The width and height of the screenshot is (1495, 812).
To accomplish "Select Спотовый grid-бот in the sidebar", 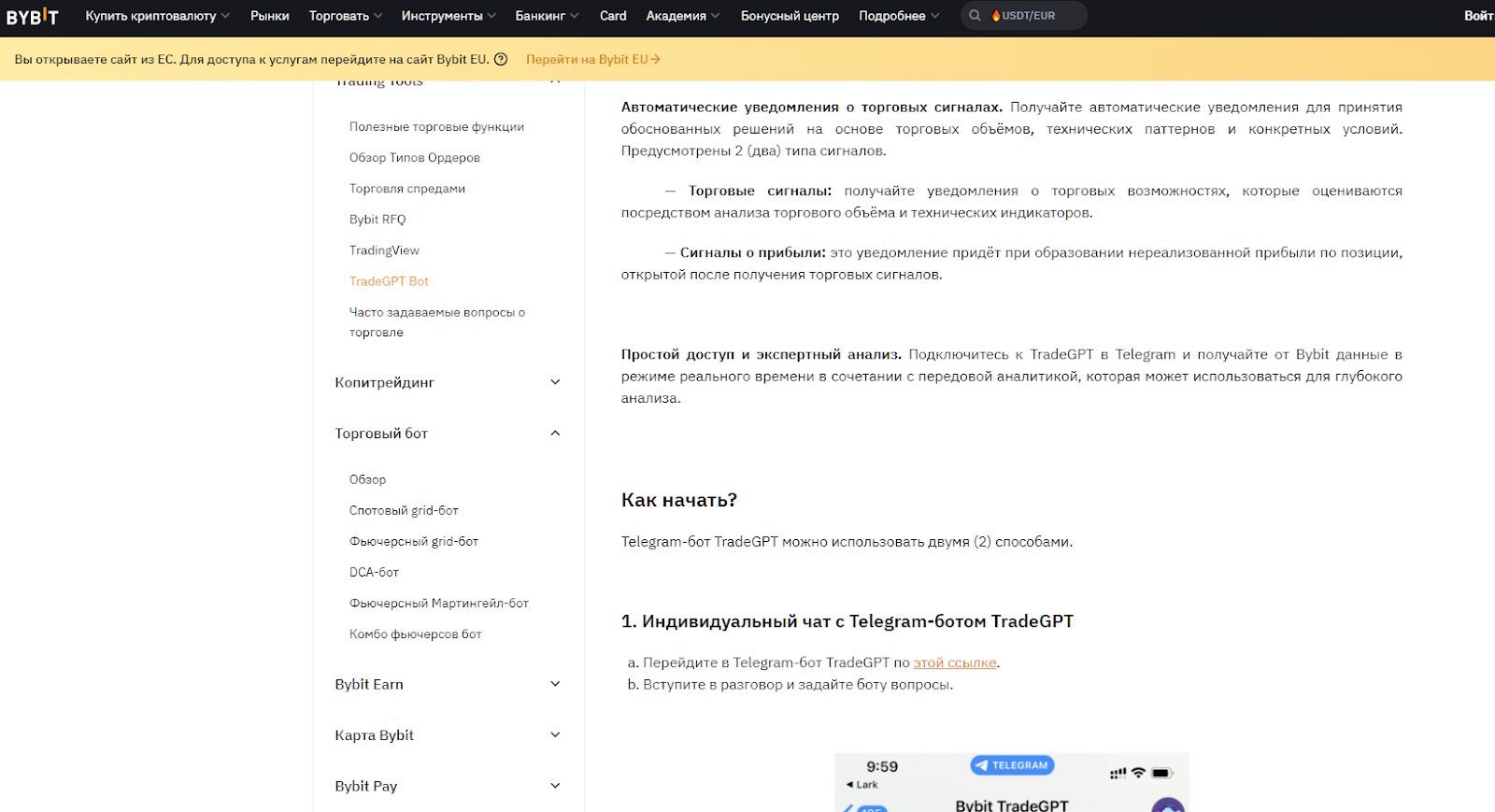I will click(x=404, y=510).
